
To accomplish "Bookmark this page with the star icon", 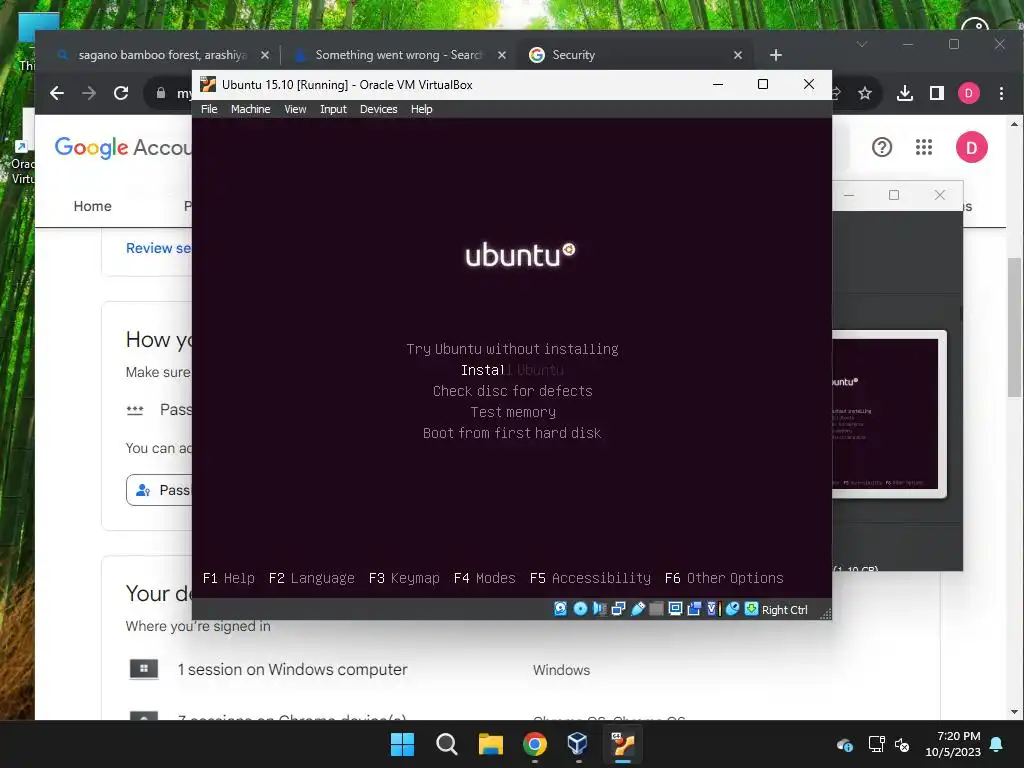I will point(865,93).
